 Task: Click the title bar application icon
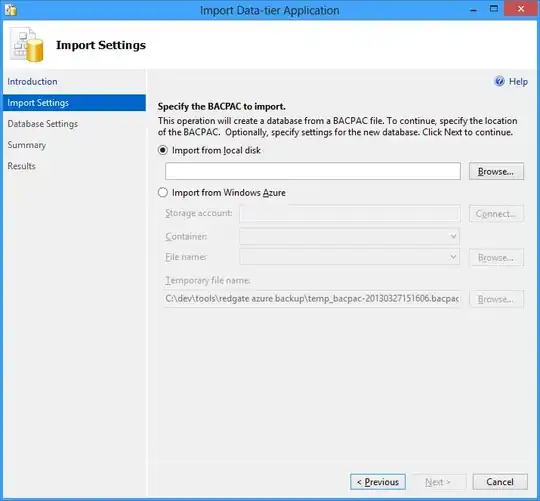[11, 10]
